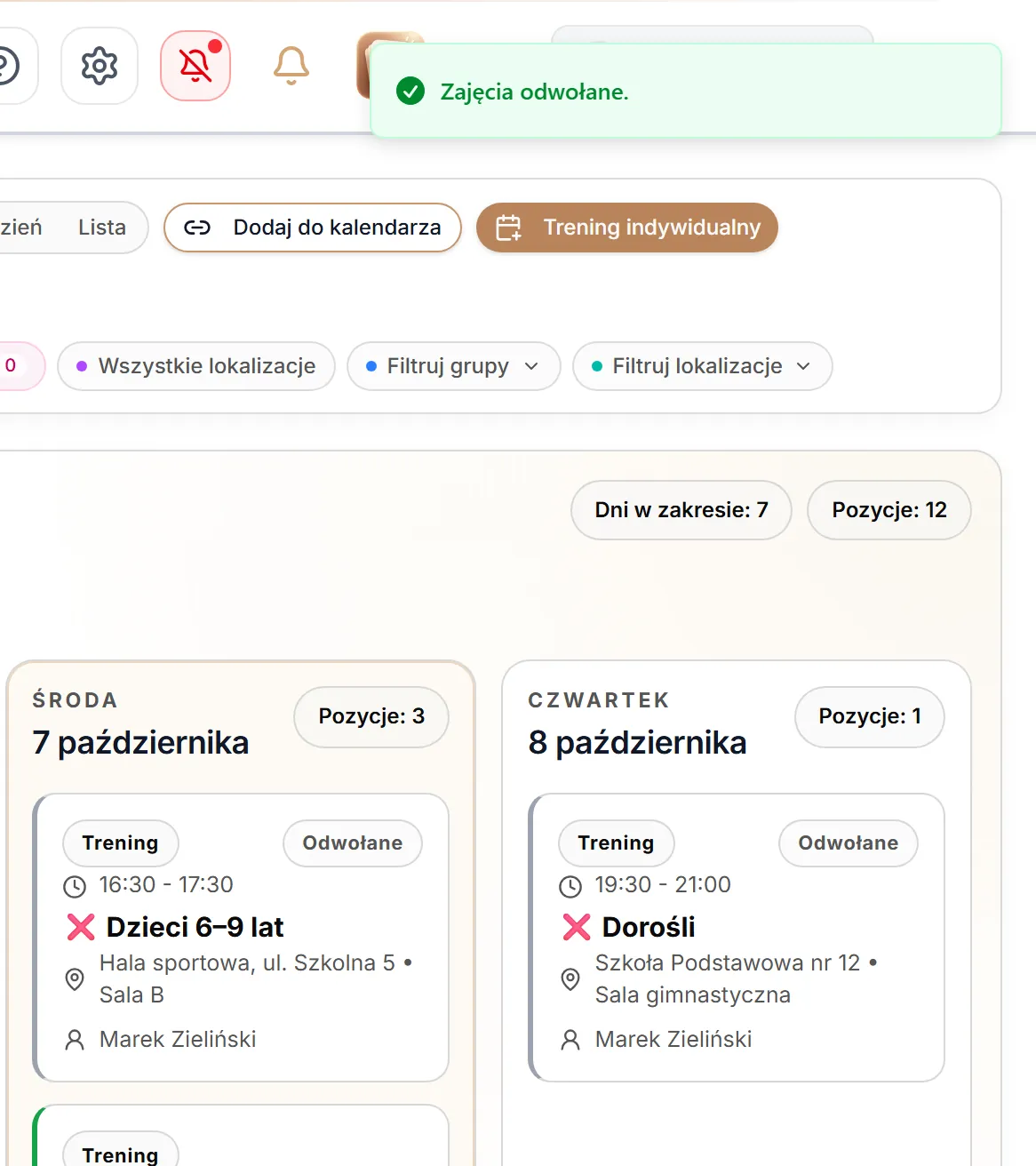Click the time '16:30 - 17:30'
Viewport: 1036px width, 1166px height.
(x=166, y=885)
